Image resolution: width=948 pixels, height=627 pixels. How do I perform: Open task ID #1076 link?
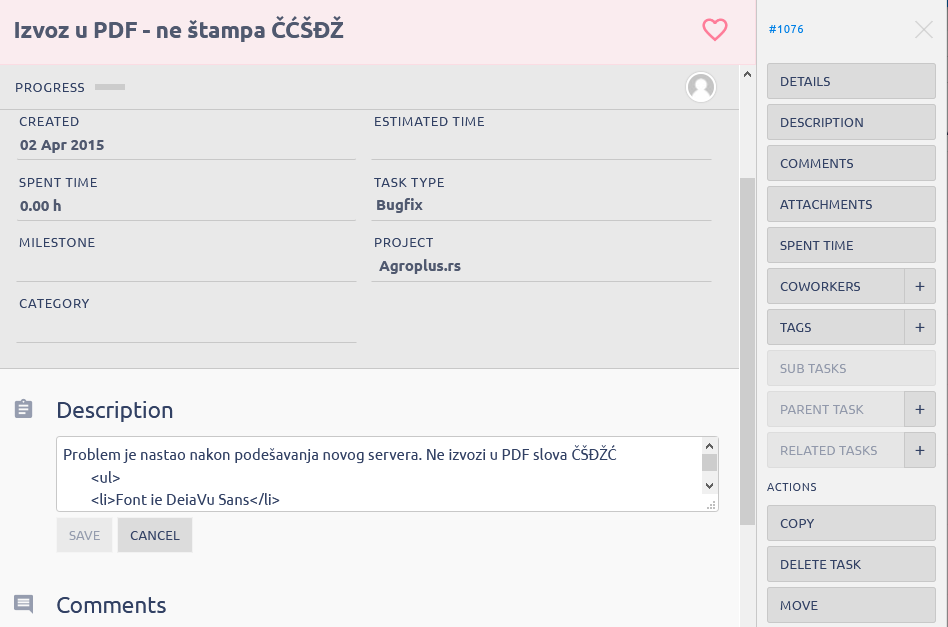786,29
